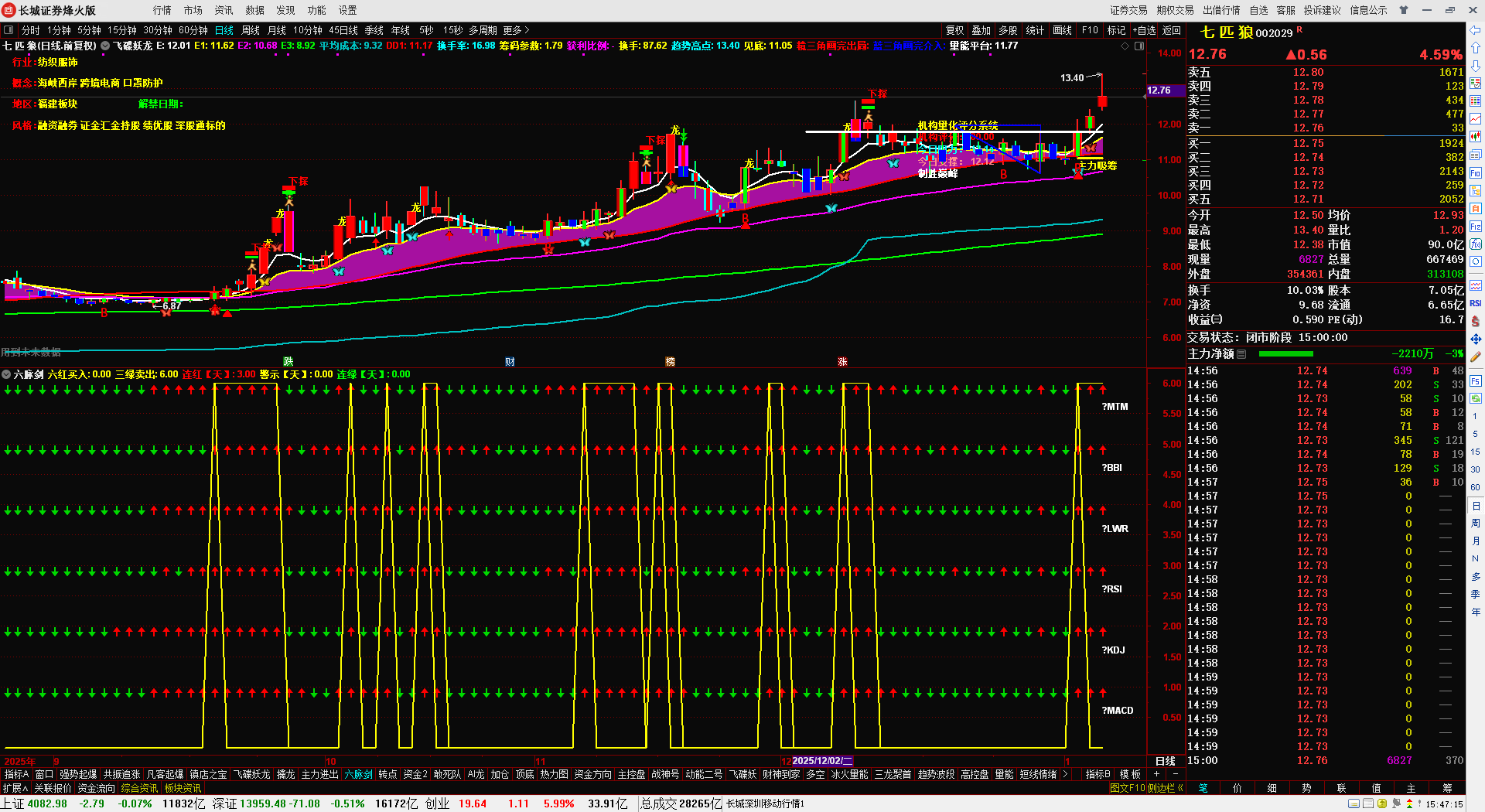Click the down arrow icon in the right sidebar
This screenshot has height=812, width=1485.
coord(1476,66)
